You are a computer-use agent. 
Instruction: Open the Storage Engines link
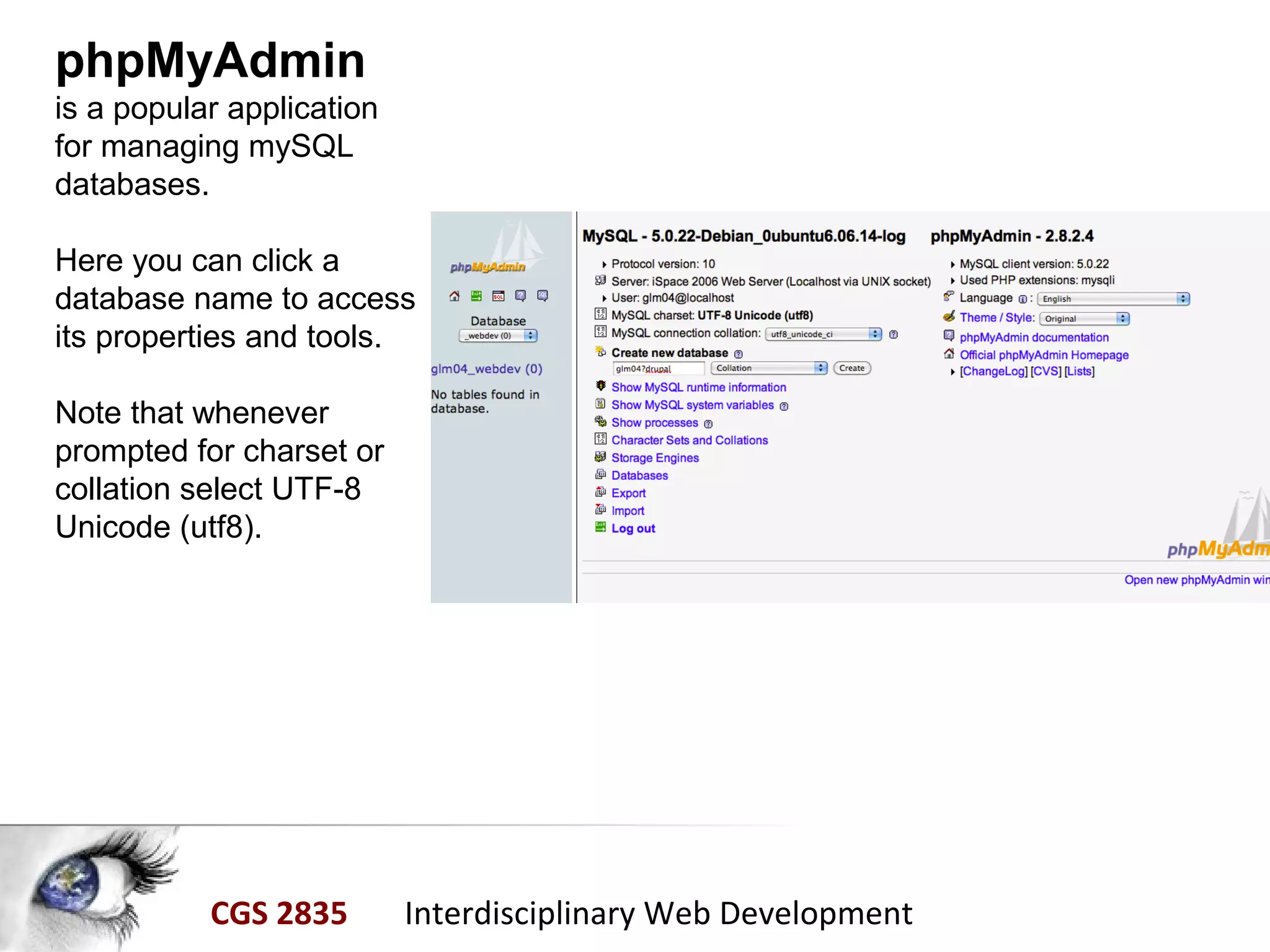pos(655,458)
